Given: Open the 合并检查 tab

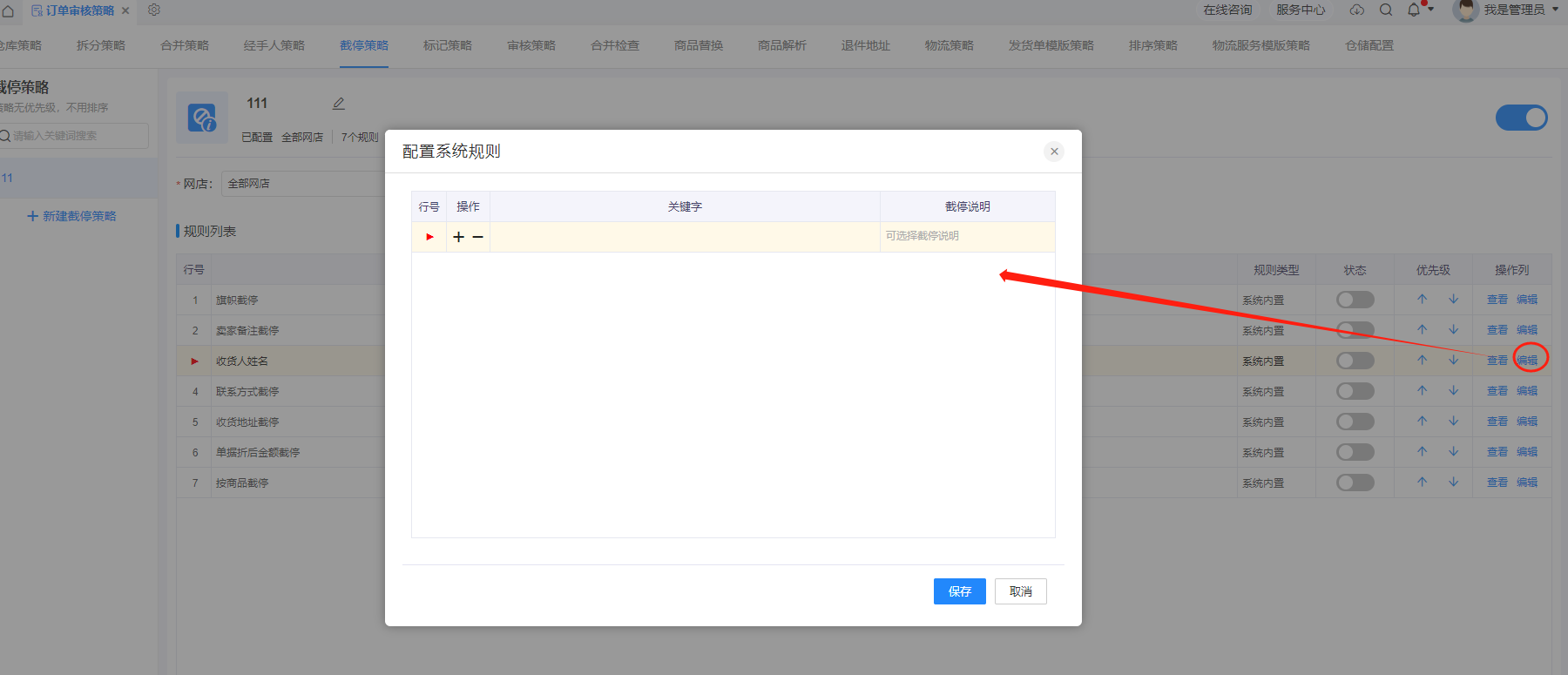Looking at the screenshot, I should click(615, 45).
